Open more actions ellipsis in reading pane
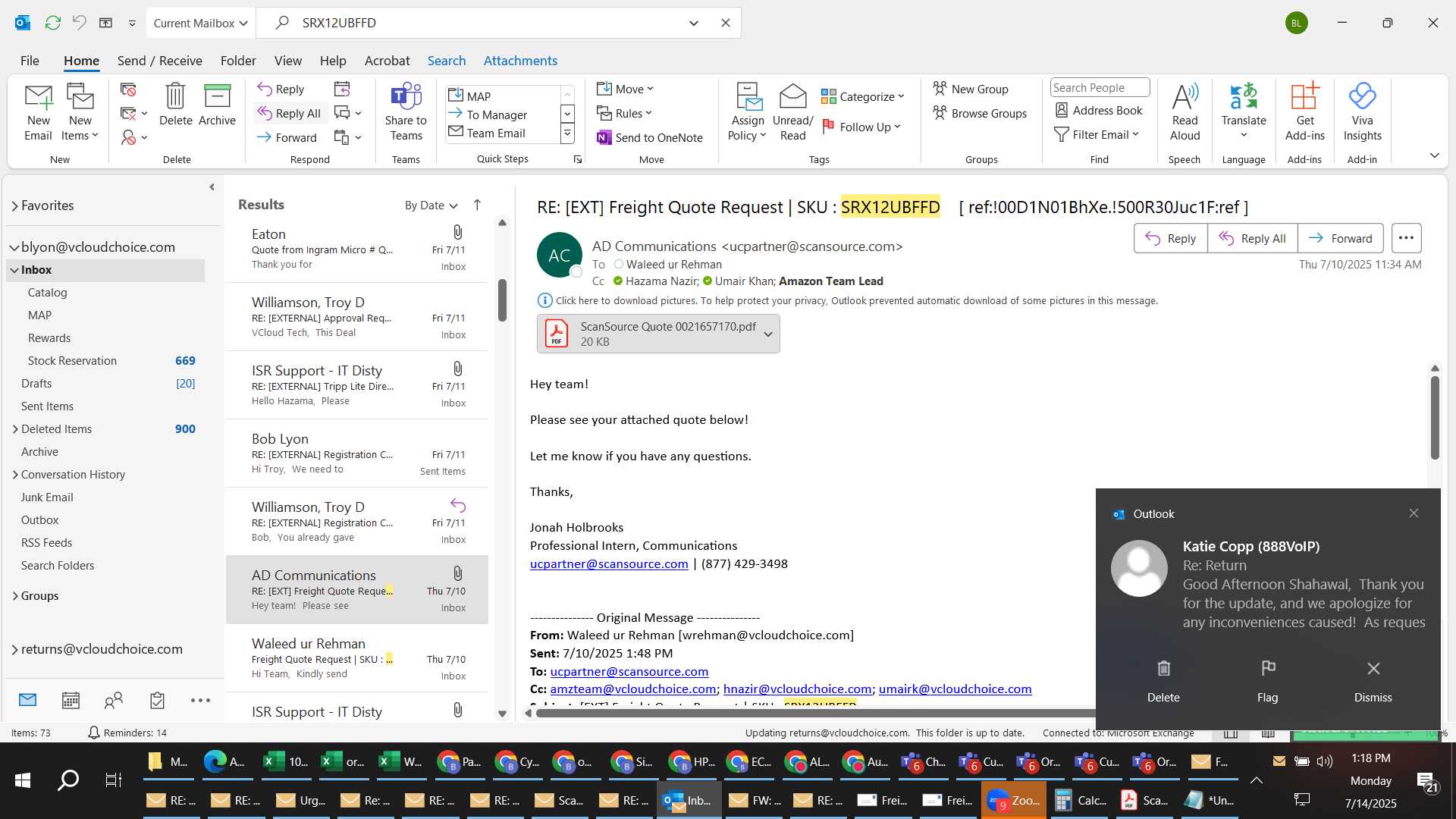 click(x=1406, y=238)
